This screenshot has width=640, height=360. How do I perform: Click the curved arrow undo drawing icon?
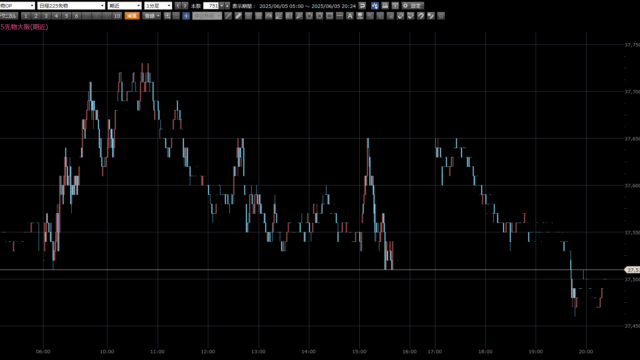coord(420,16)
